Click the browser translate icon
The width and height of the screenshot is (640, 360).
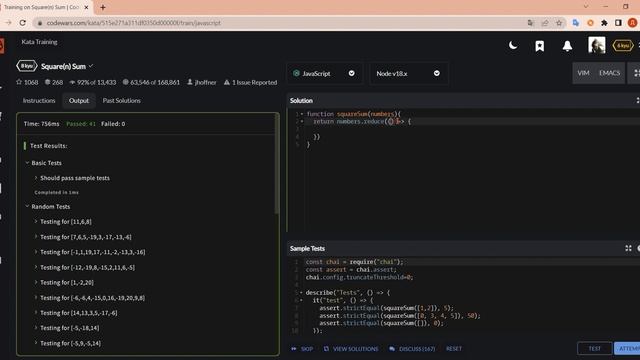click(530, 23)
